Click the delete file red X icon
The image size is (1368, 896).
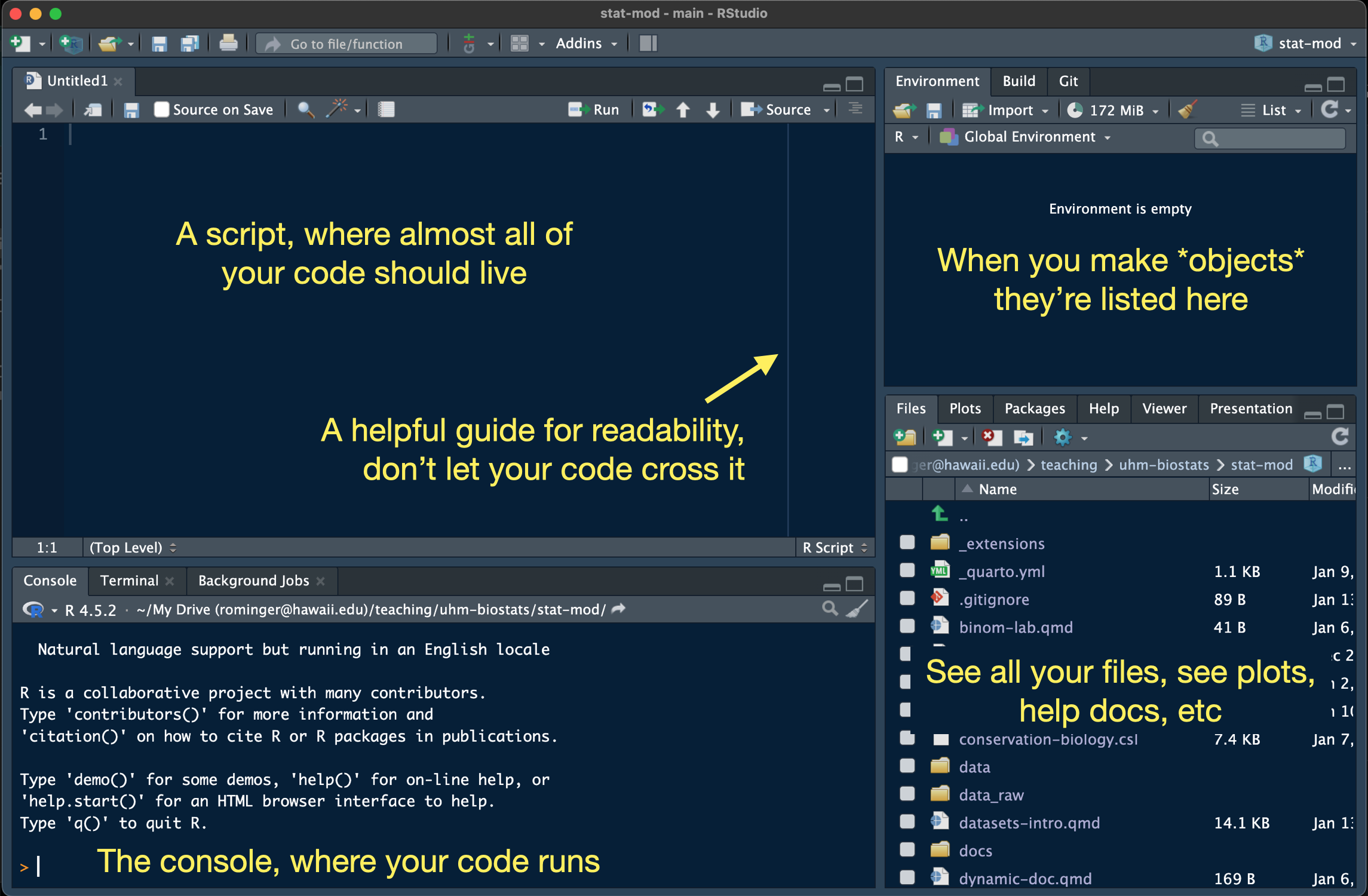pyautogui.click(x=991, y=437)
